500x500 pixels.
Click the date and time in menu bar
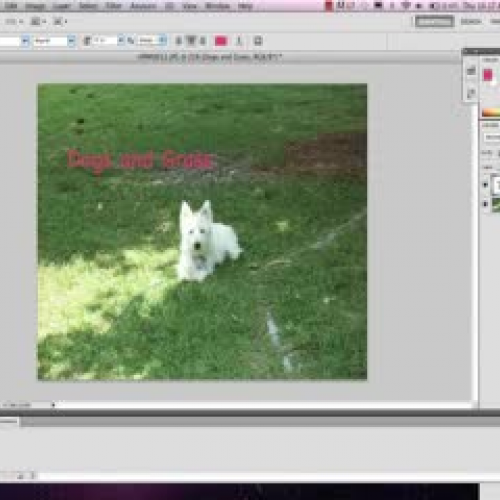(481, 6)
